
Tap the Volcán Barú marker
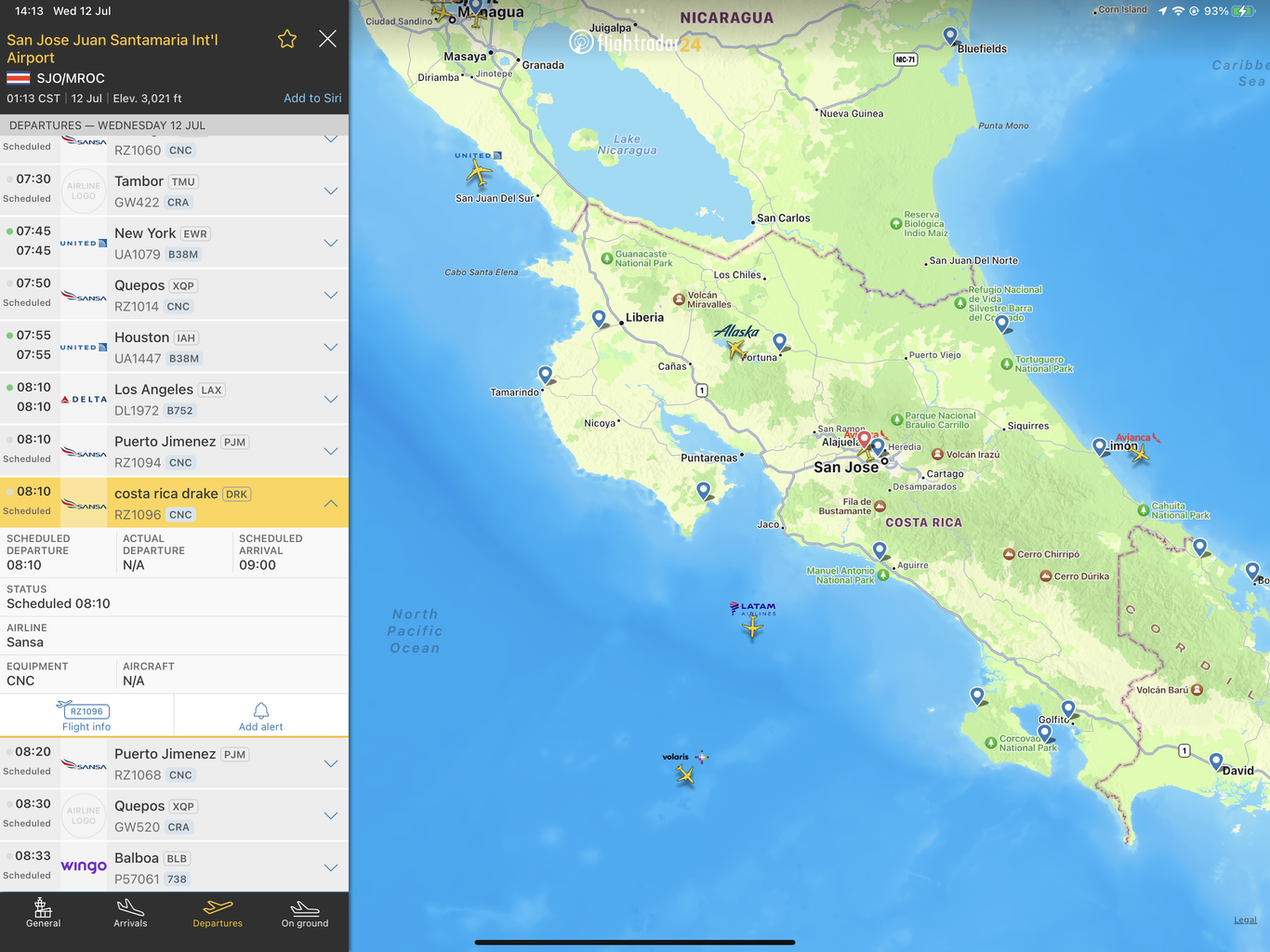[1197, 690]
